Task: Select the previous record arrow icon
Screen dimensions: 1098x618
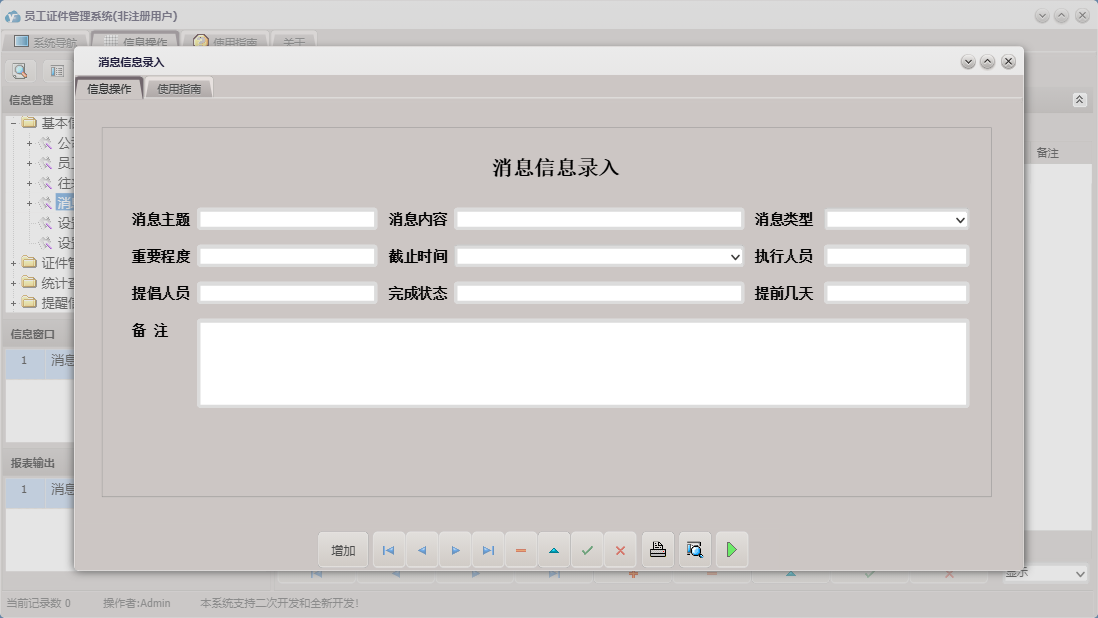Action: coord(421,549)
